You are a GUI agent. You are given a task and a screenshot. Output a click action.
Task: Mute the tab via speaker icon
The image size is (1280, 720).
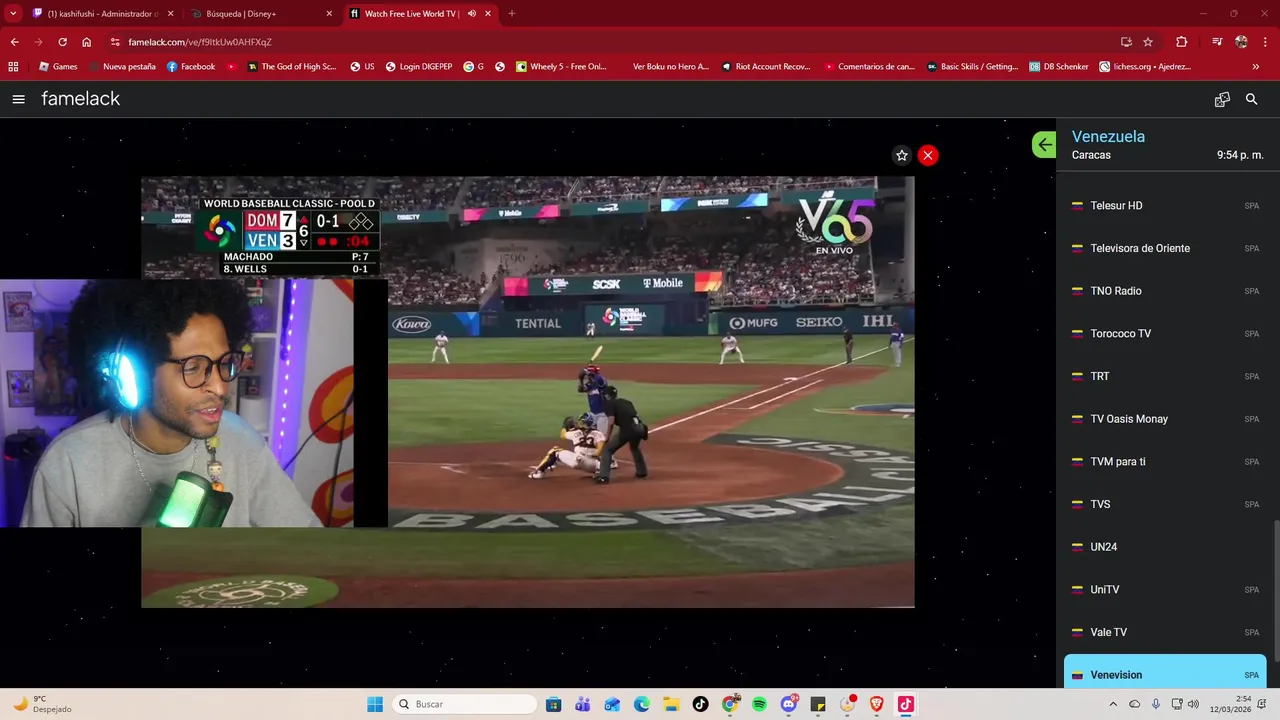coord(472,14)
